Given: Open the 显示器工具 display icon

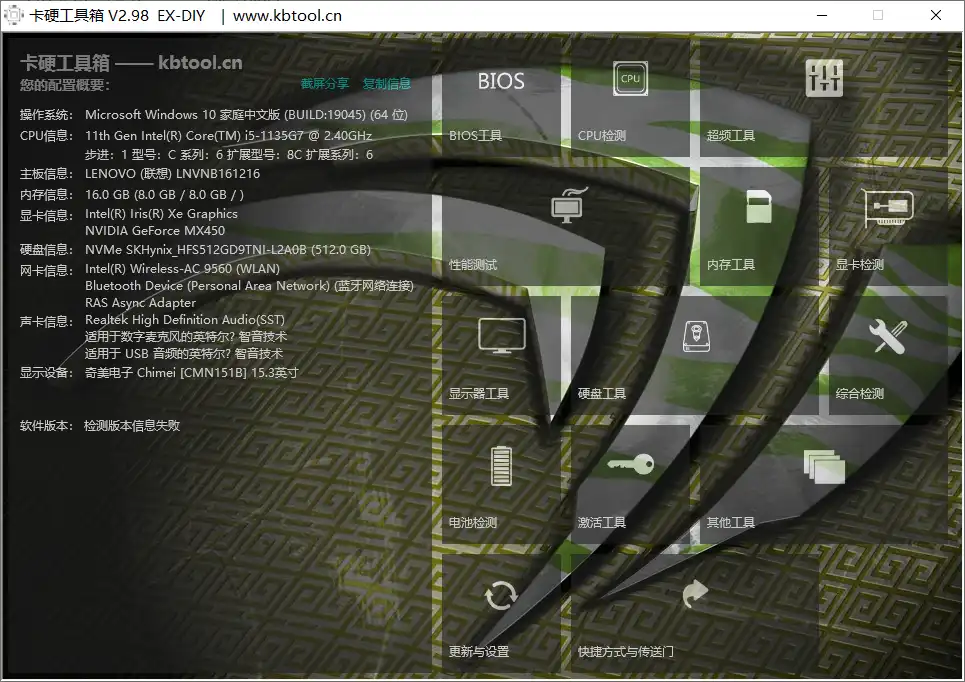Looking at the screenshot, I should [502, 335].
